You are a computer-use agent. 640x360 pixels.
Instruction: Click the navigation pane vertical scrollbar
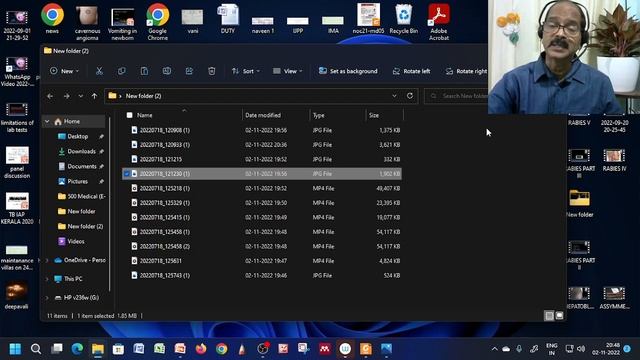point(109,204)
